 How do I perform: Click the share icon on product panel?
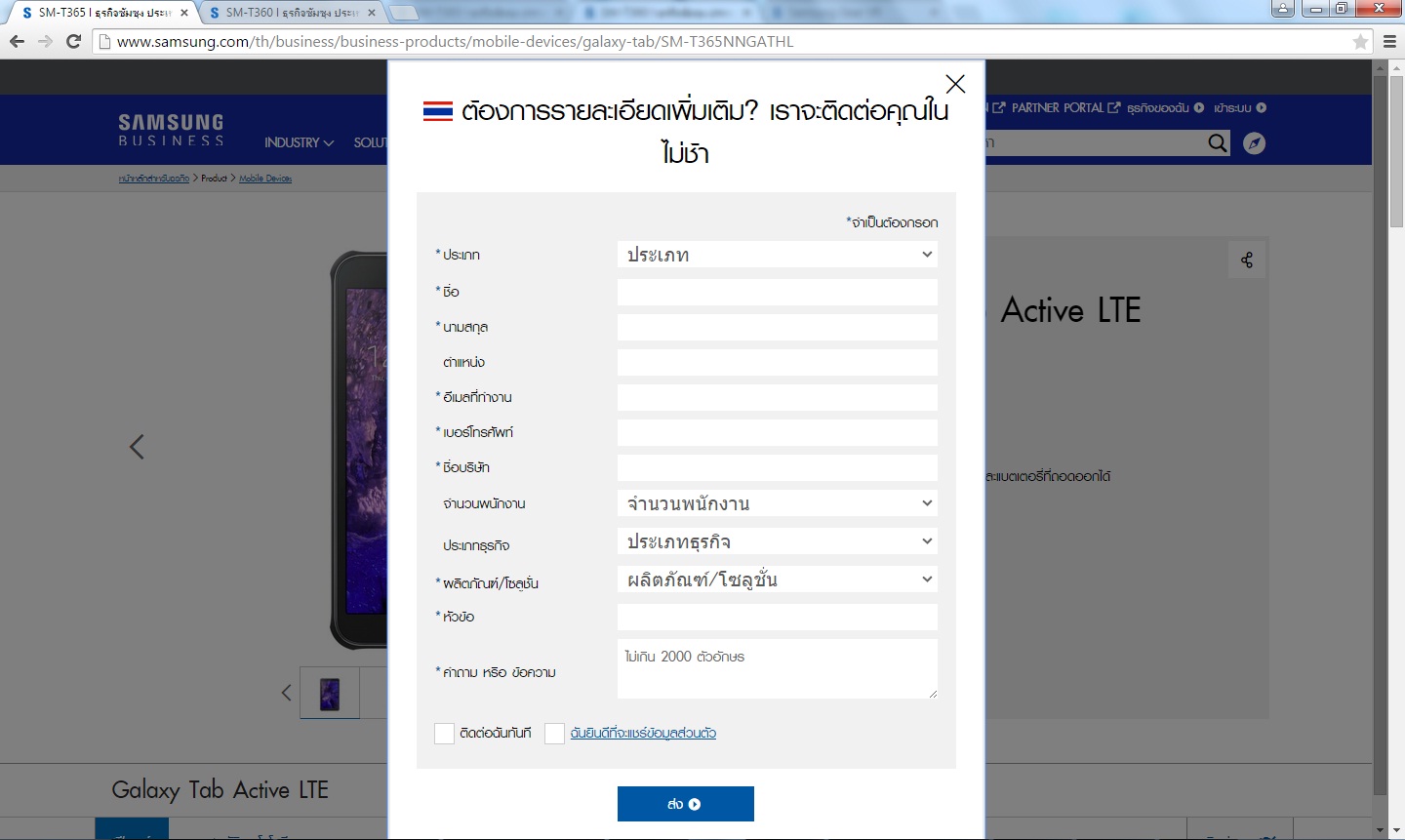[x=1247, y=260]
